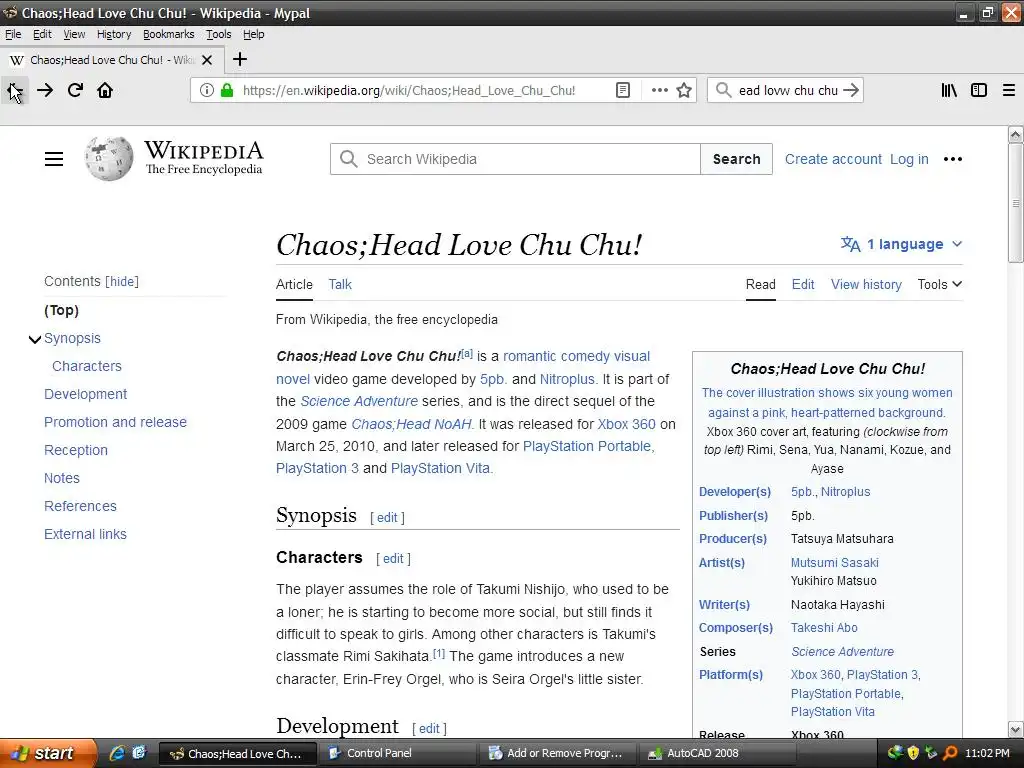Close the Chaos;Head Love Chu Chu! tab
The image size is (1024, 768).
point(207,60)
